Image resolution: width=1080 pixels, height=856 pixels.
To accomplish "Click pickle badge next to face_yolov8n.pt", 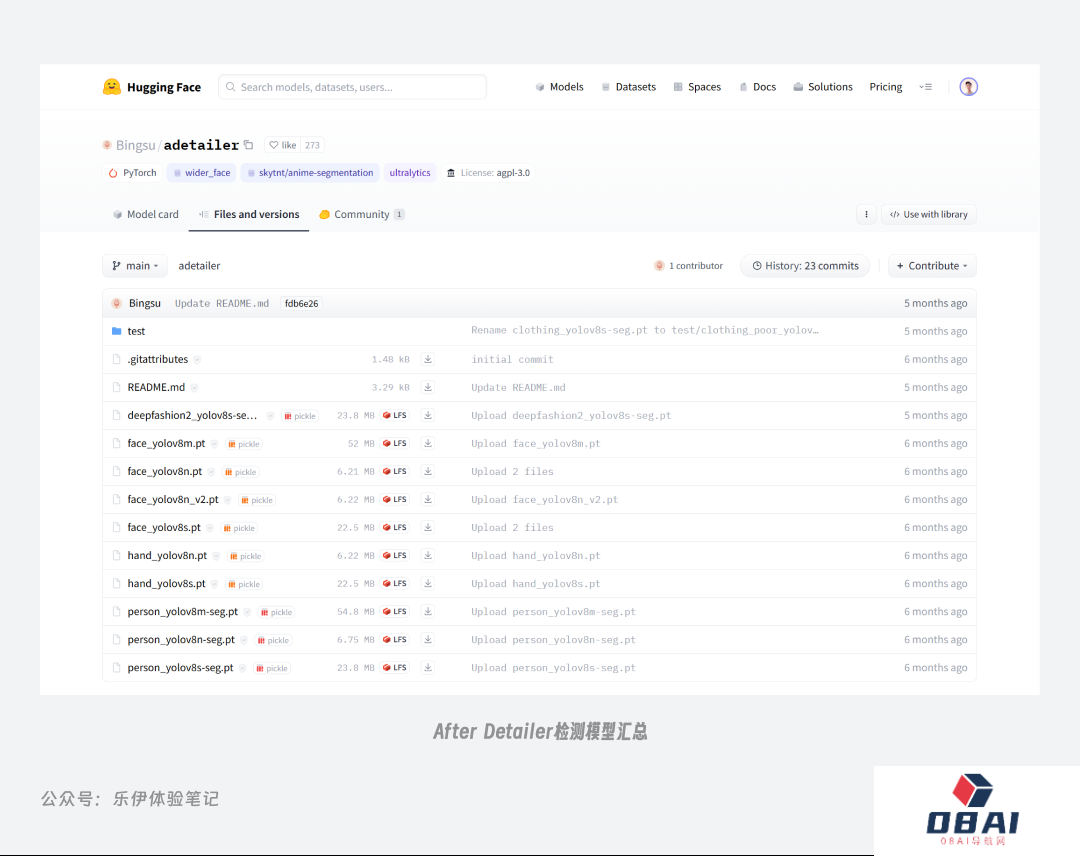I will (241, 472).
